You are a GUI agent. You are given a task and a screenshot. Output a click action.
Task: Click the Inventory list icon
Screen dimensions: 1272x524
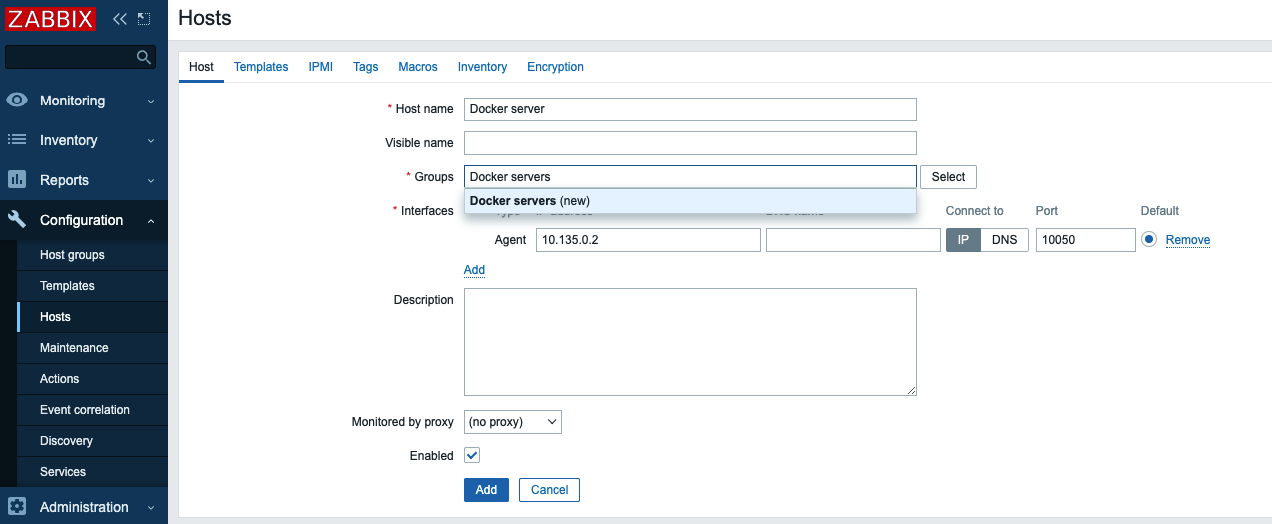(x=17, y=140)
